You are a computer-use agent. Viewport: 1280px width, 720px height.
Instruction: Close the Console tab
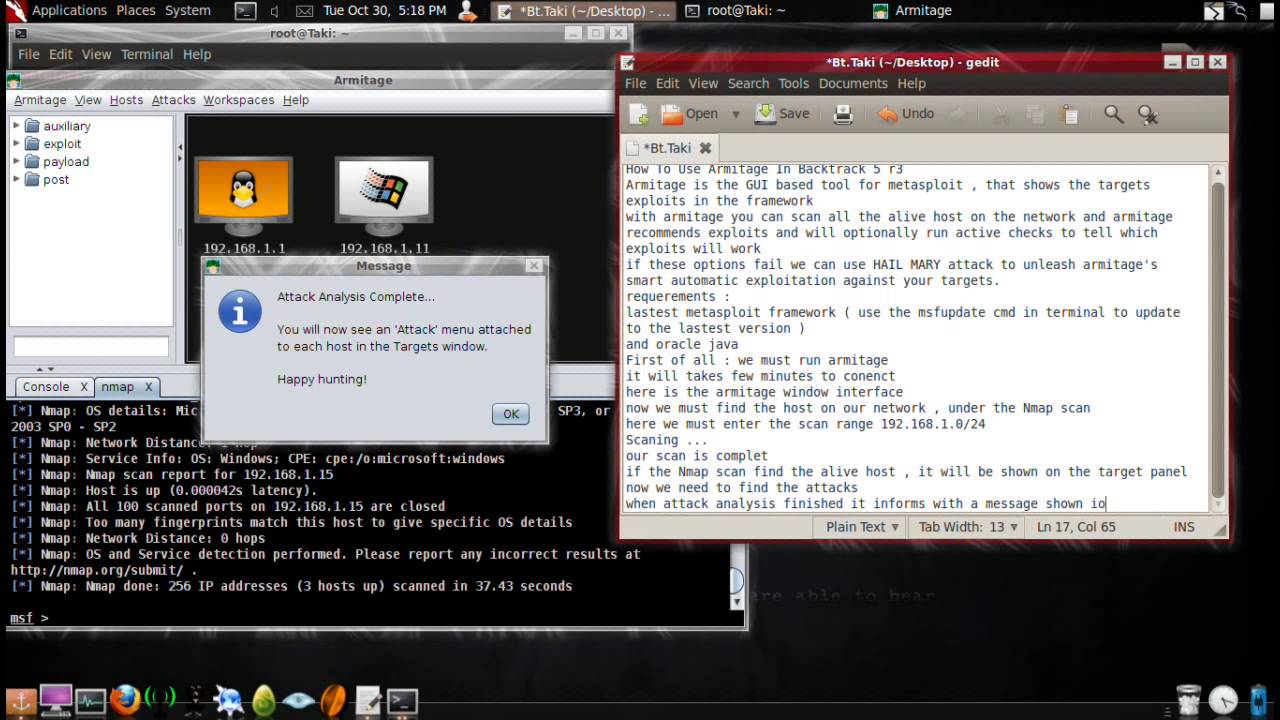[84, 387]
